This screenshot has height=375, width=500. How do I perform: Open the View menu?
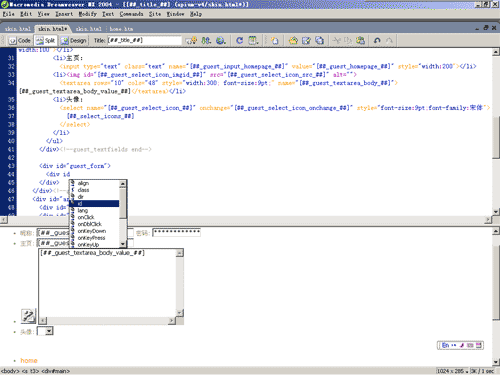coord(44,14)
